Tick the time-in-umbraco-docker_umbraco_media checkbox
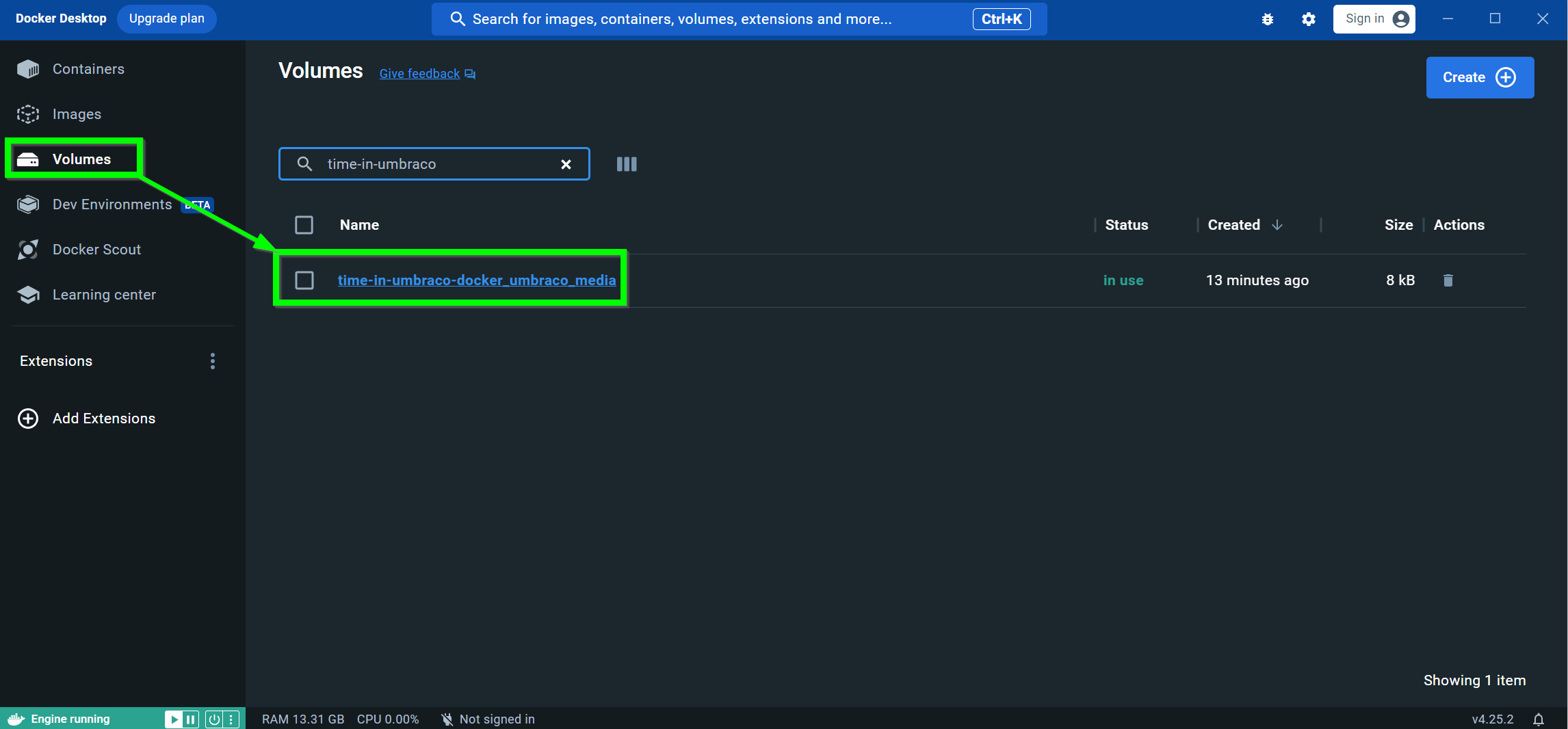The image size is (1568, 729). pyautogui.click(x=304, y=280)
